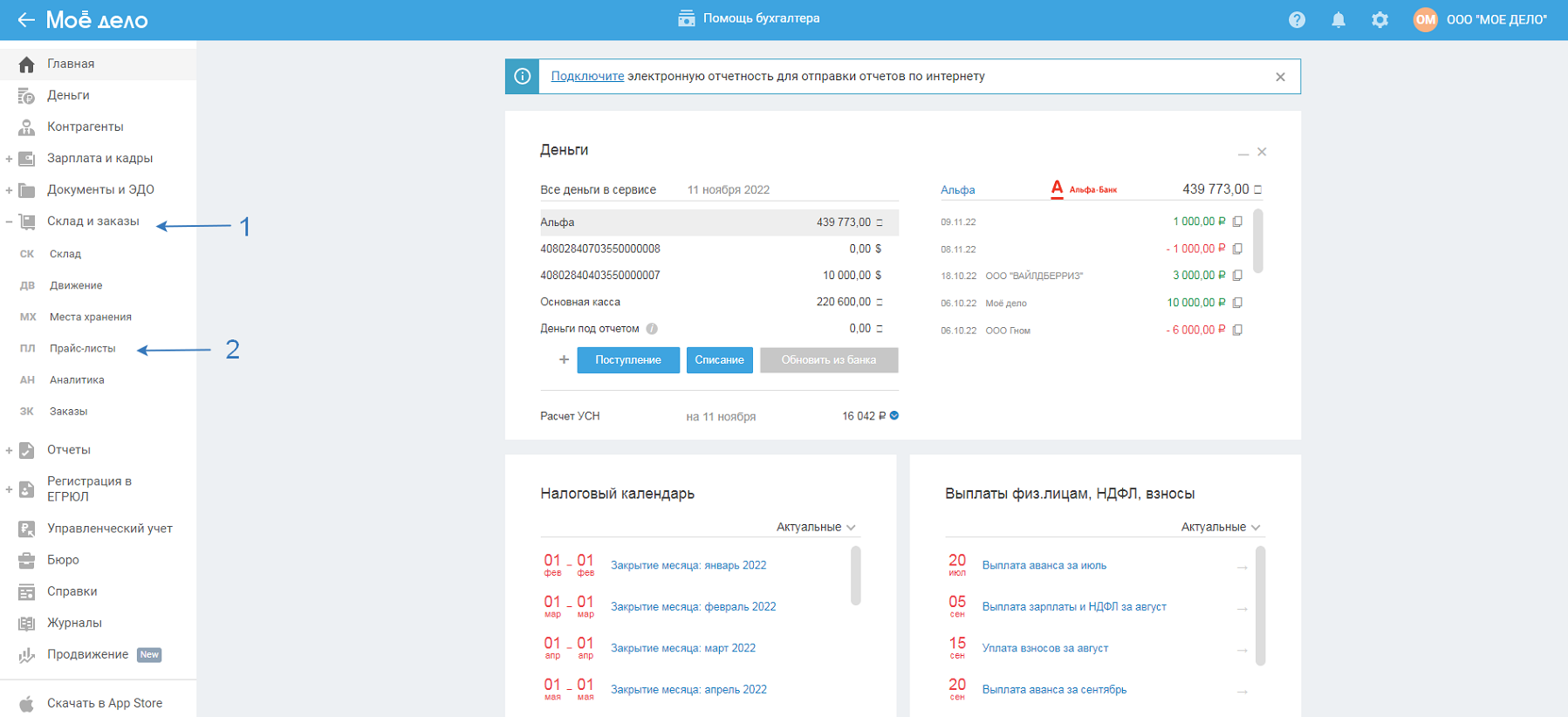Screen dimensions: 1568x717
Task: Open Прайс-листы in the sidebar
Action: (82, 348)
